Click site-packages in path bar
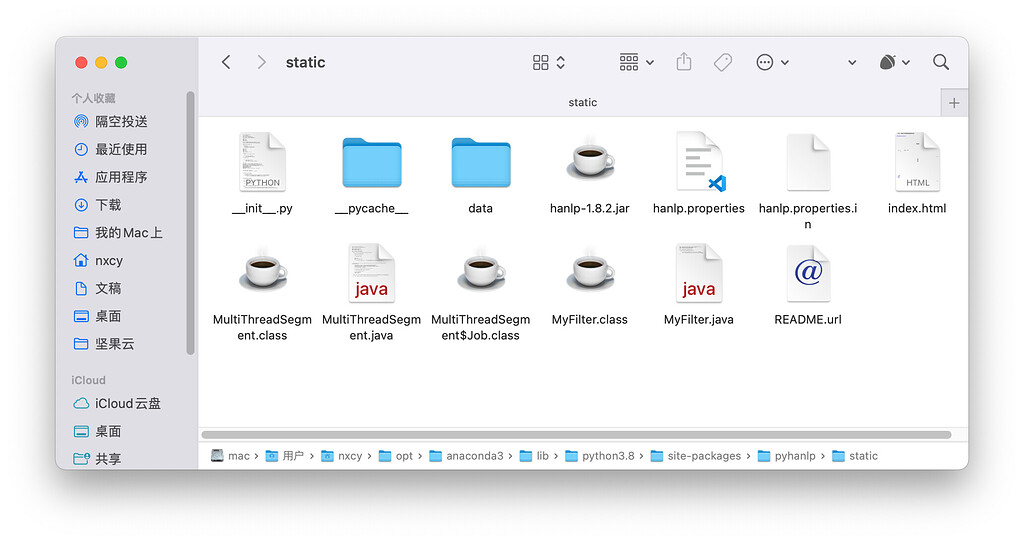Viewport: 1024px width, 543px height. pyautogui.click(x=696, y=456)
